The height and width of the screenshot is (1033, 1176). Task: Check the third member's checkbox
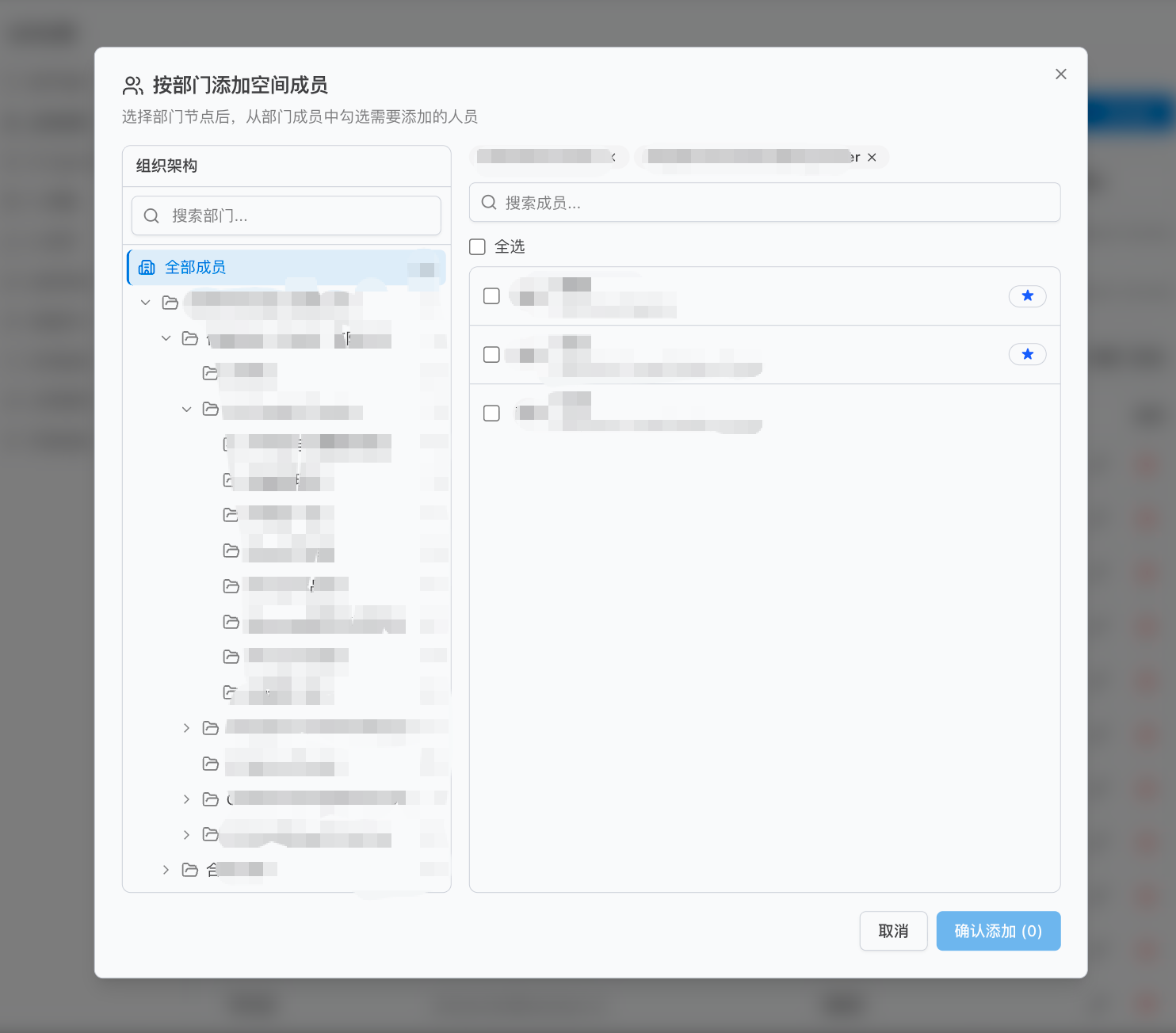(491, 413)
